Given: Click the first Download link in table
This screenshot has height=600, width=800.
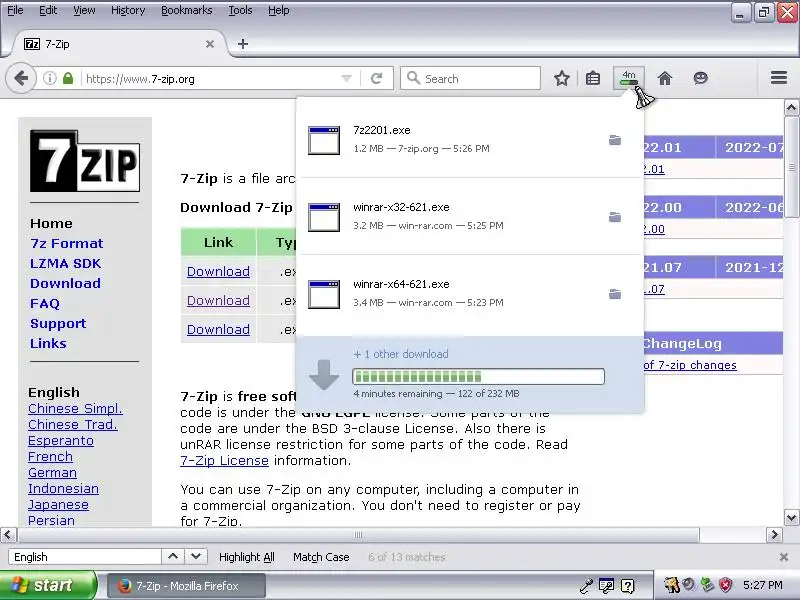Looking at the screenshot, I should [x=218, y=271].
